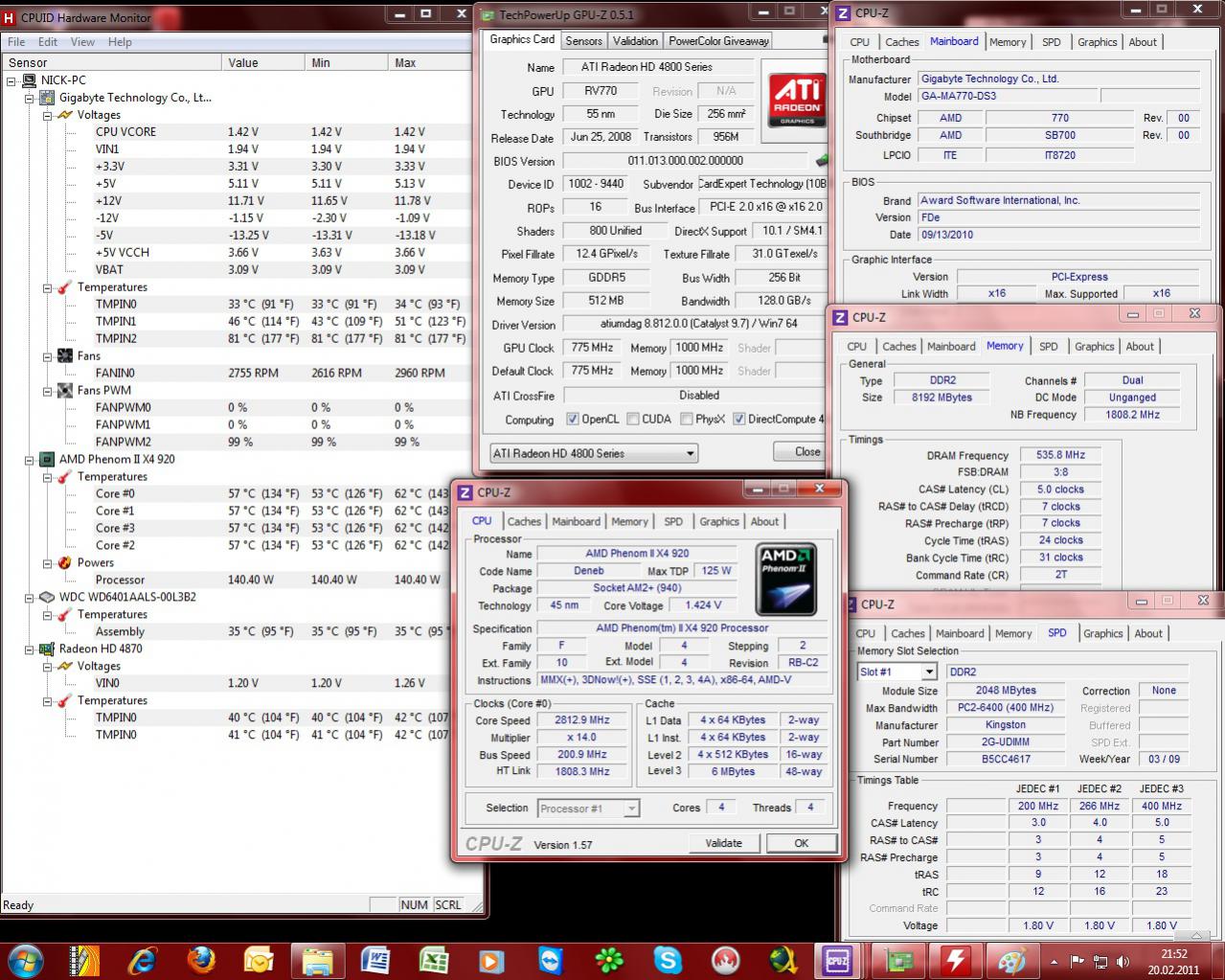This screenshot has height=980, width=1225.
Task: Click the Fans PWM icon in sensor tree
Action: point(65,391)
